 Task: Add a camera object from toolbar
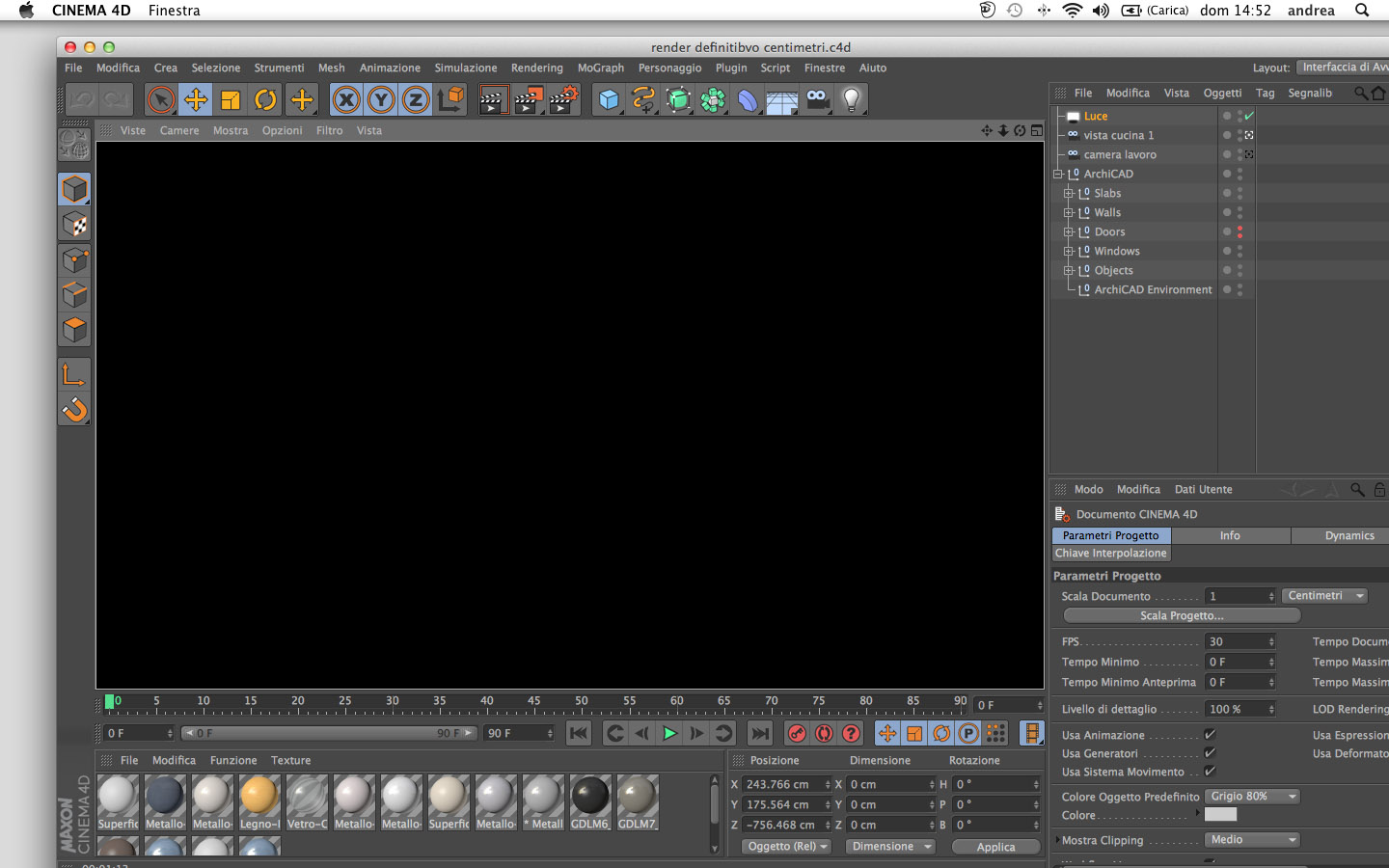click(x=817, y=99)
